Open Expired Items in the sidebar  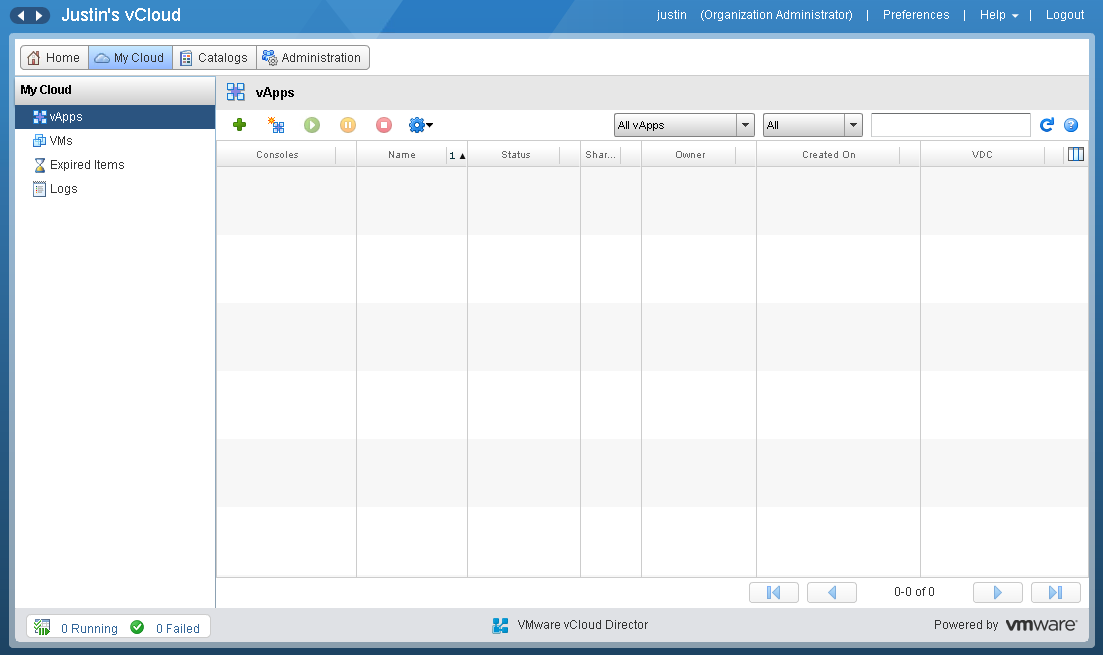point(115,165)
